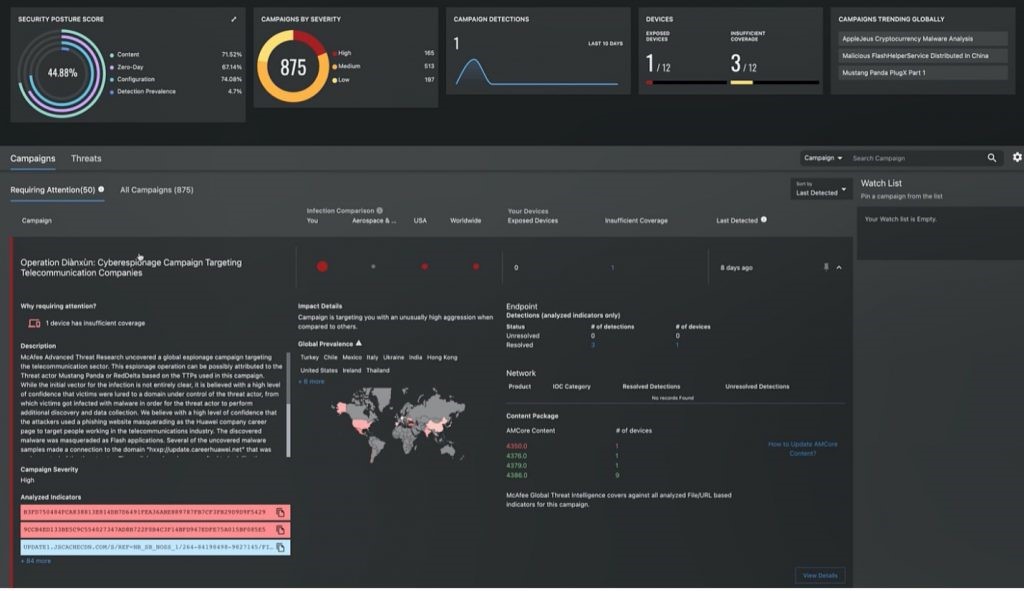Click the 1 / 12 exposed devices count
Viewport: 1024px width, 591px height.
(658, 64)
